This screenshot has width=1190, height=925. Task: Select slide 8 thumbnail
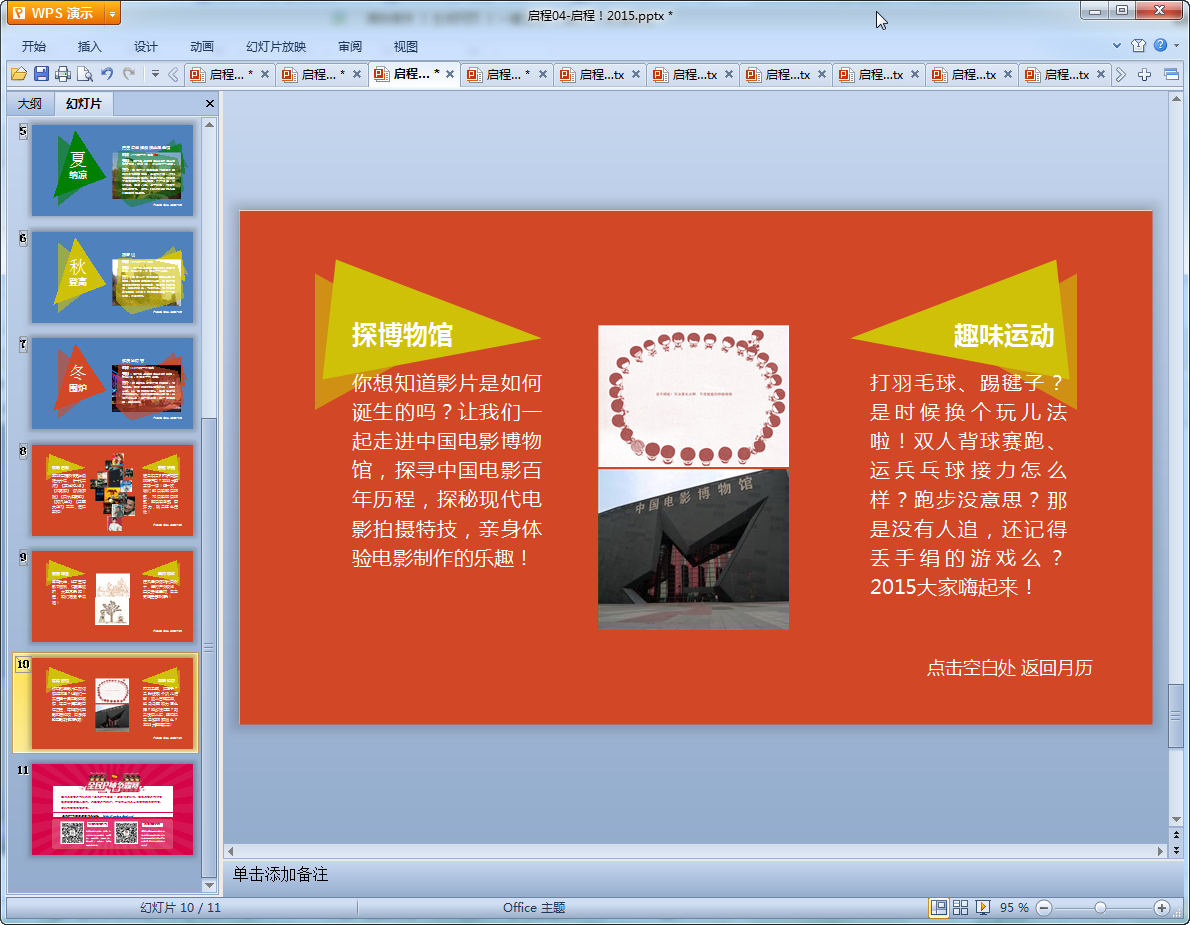click(112, 490)
